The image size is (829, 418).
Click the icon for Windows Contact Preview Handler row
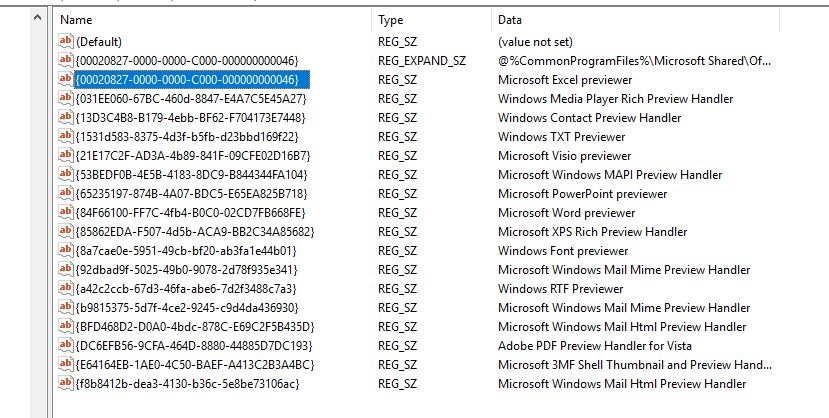pyautogui.click(x=67, y=117)
